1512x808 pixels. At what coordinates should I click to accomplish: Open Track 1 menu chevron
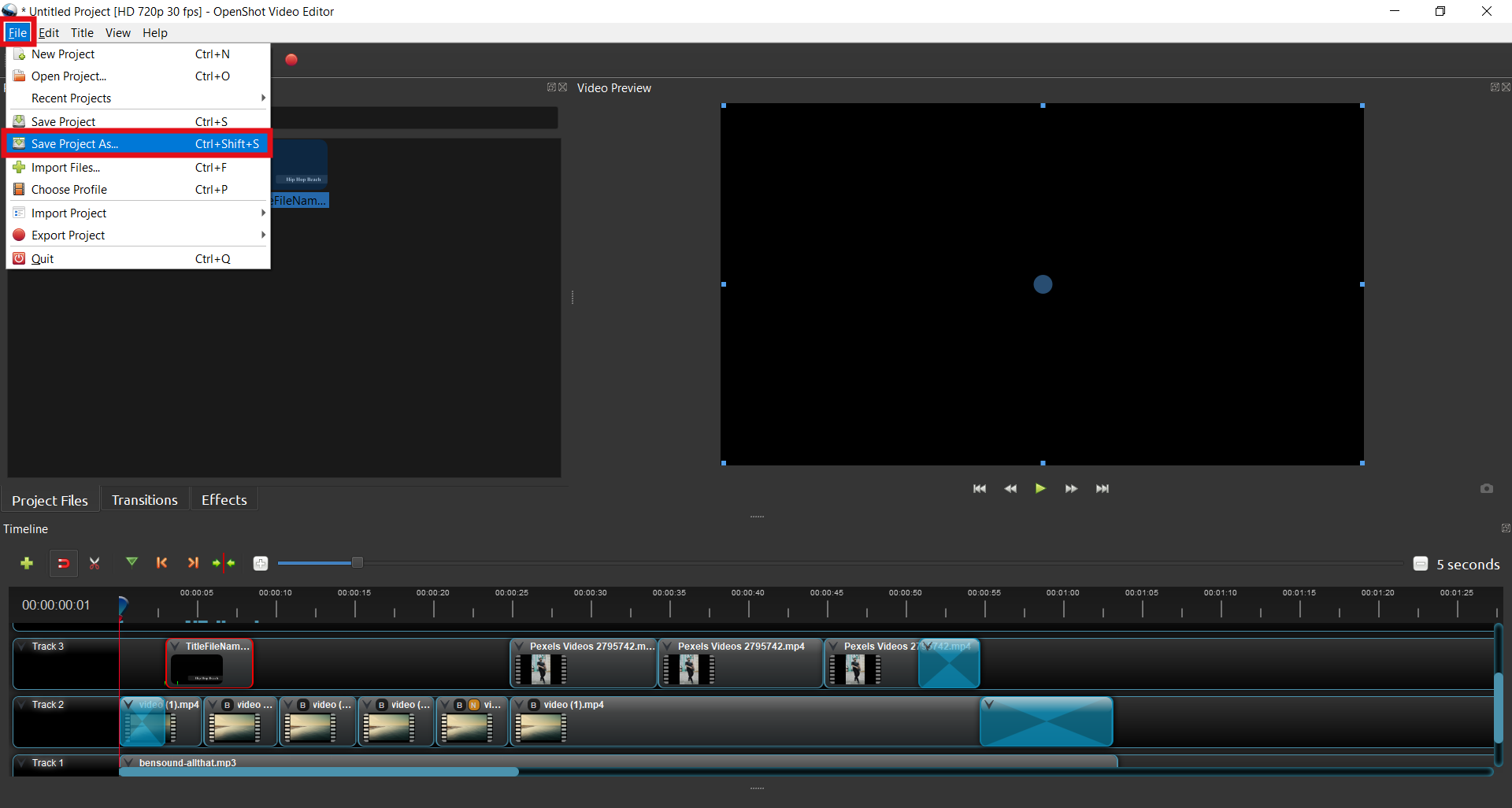(x=22, y=763)
